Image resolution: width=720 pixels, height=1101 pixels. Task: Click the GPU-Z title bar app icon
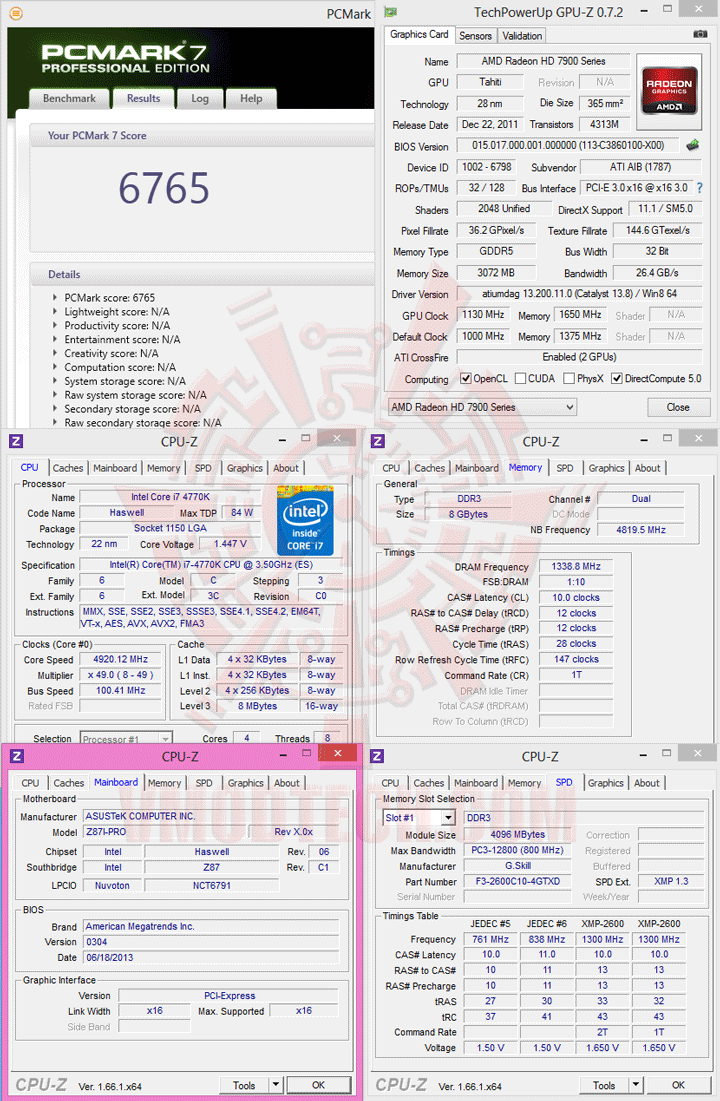pyautogui.click(x=391, y=12)
